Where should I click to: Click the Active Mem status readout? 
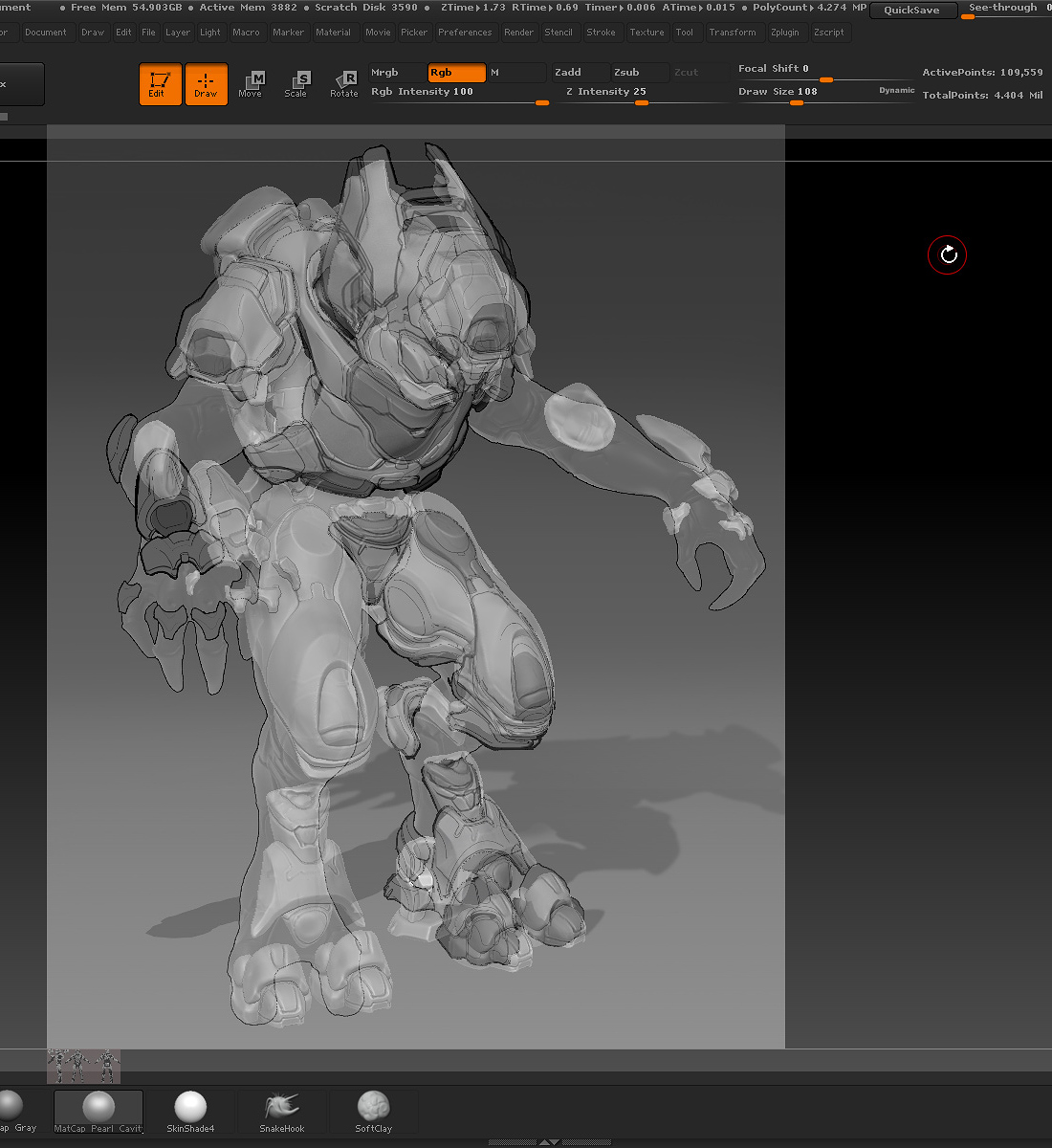pyautogui.click(x=248, y=8)
